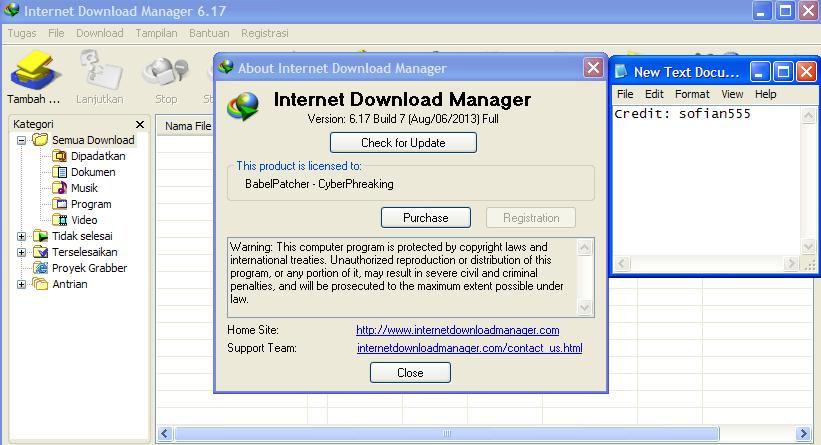
Task: Click the 'BabelPatcher - CyberPhreaking' licensee text
Action: pyautogui.click(x=319, y=184)
